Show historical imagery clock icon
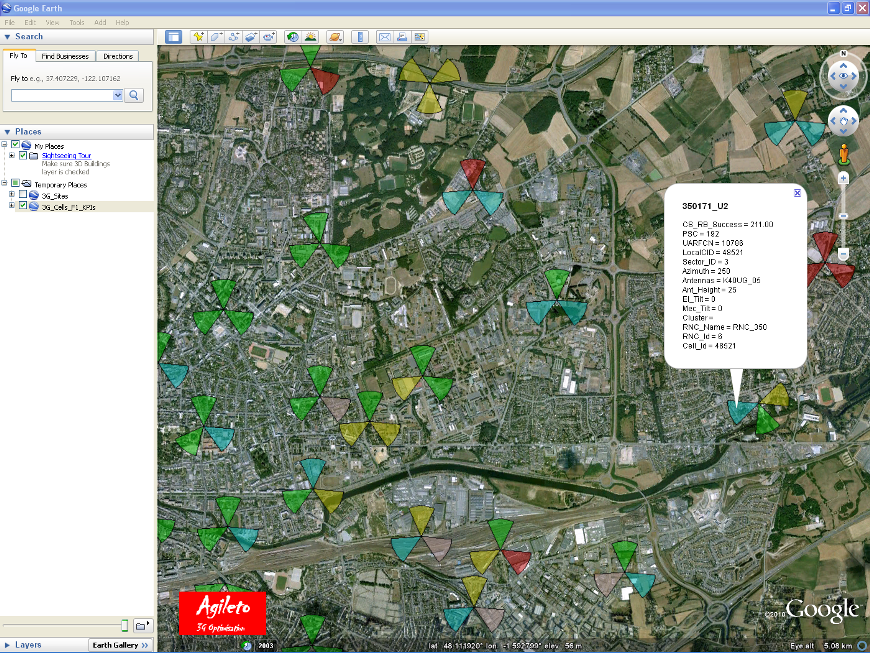The image size is (870, 653). tap(293, 37)
